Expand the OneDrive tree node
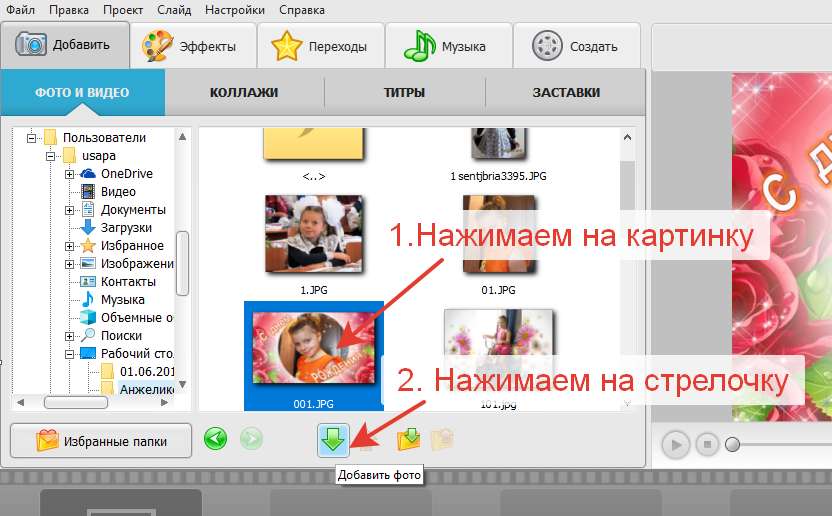Screen dimensions: 832x516 [70, 174]
